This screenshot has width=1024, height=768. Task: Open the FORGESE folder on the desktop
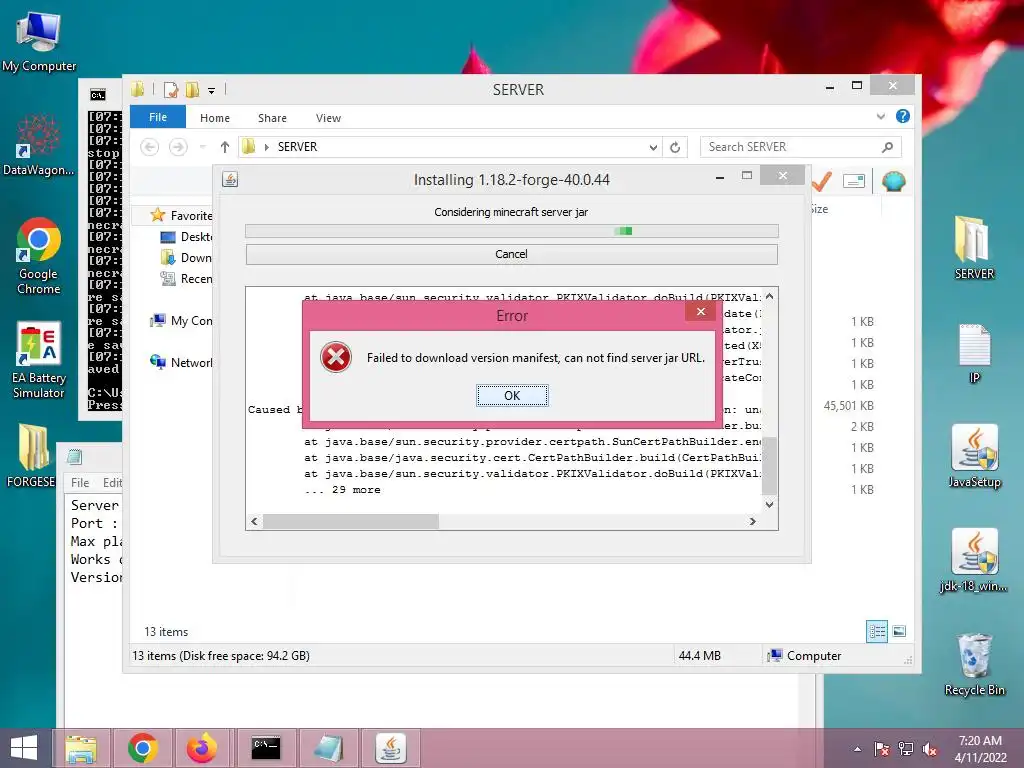[31, 456]
